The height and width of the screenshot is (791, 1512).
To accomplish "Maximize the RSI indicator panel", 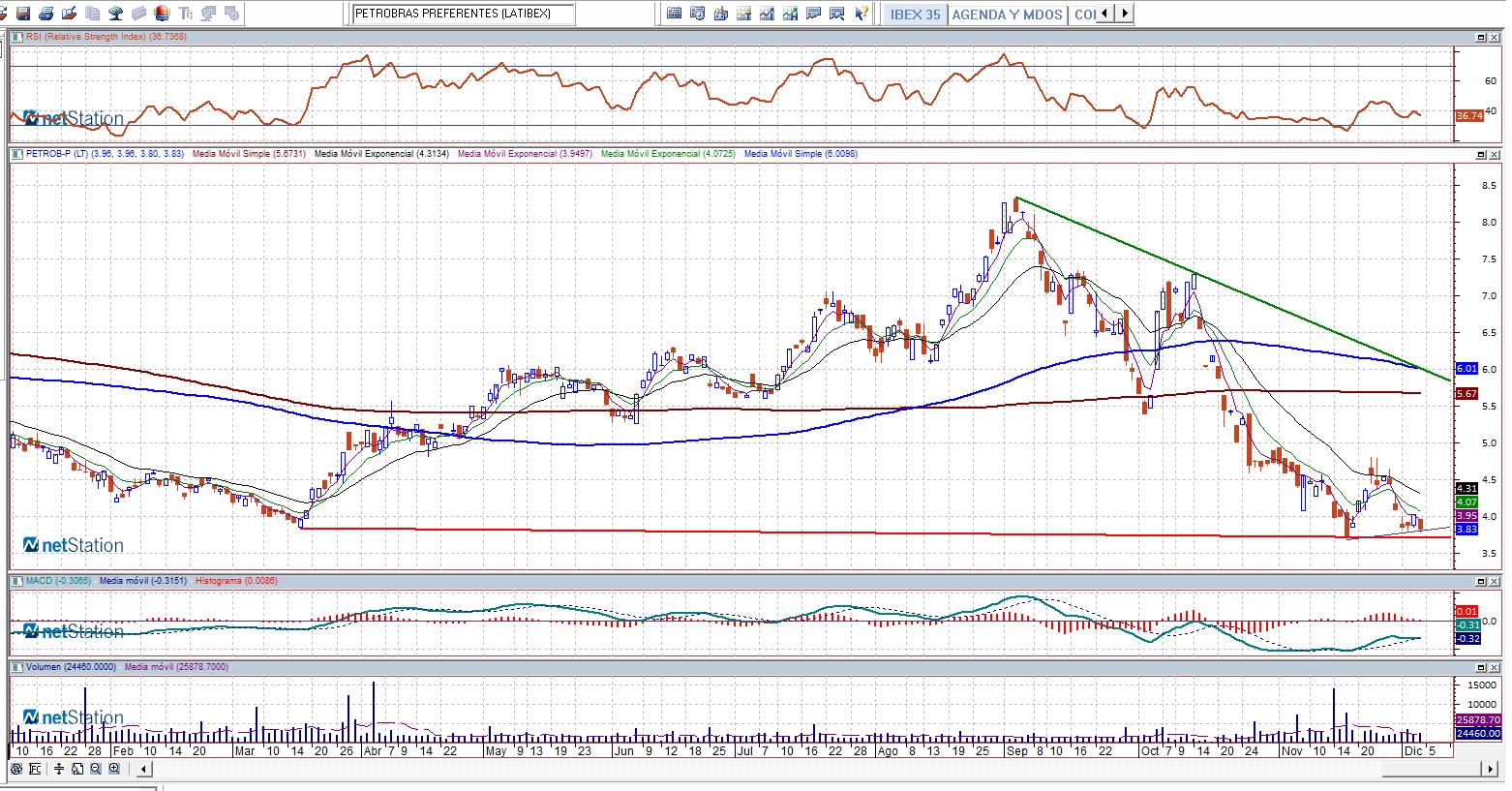I will [1481, 37].
